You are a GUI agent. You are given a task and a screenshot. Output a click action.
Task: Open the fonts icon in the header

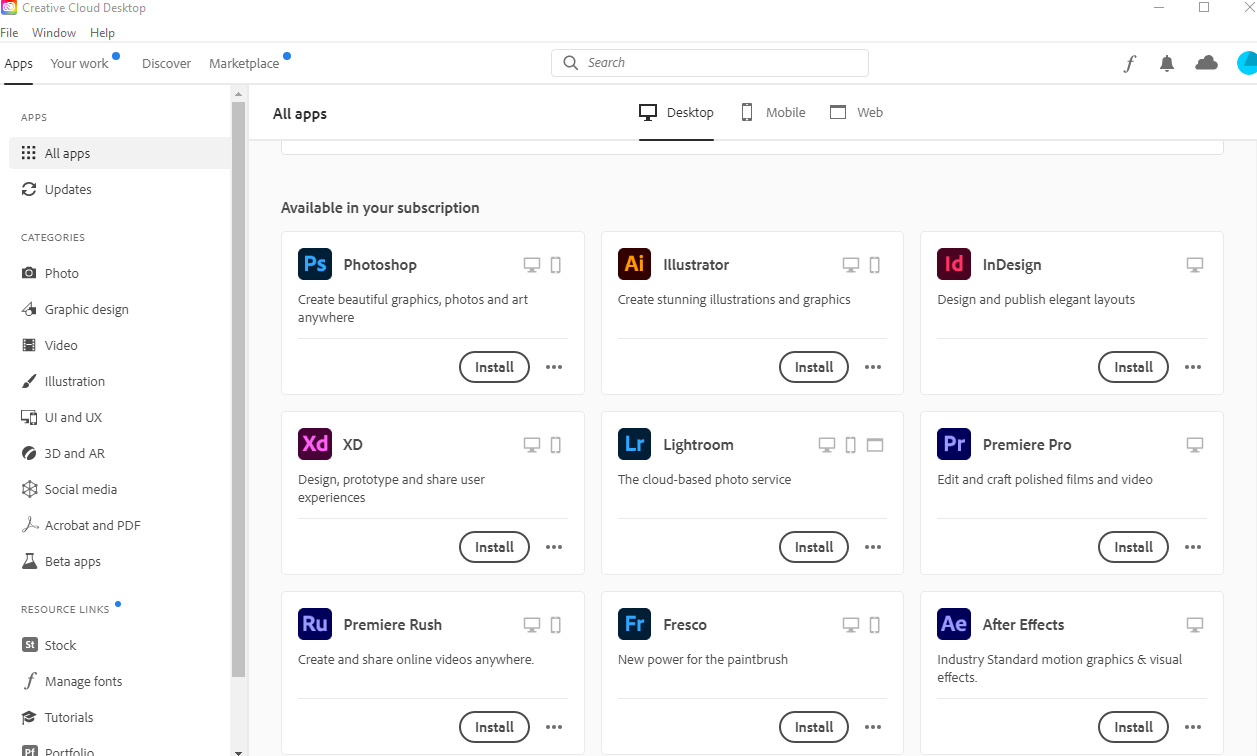(1130, 63)
